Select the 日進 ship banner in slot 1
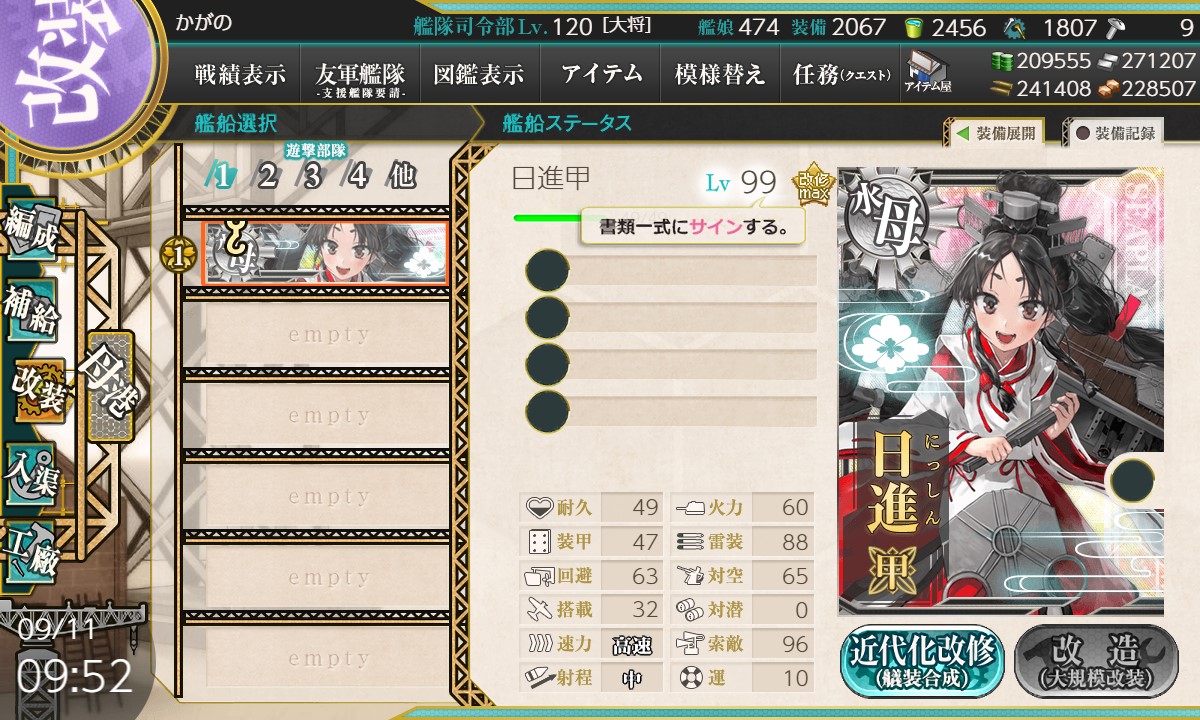This screenshot has height=720, width=1200. [324, 252]
